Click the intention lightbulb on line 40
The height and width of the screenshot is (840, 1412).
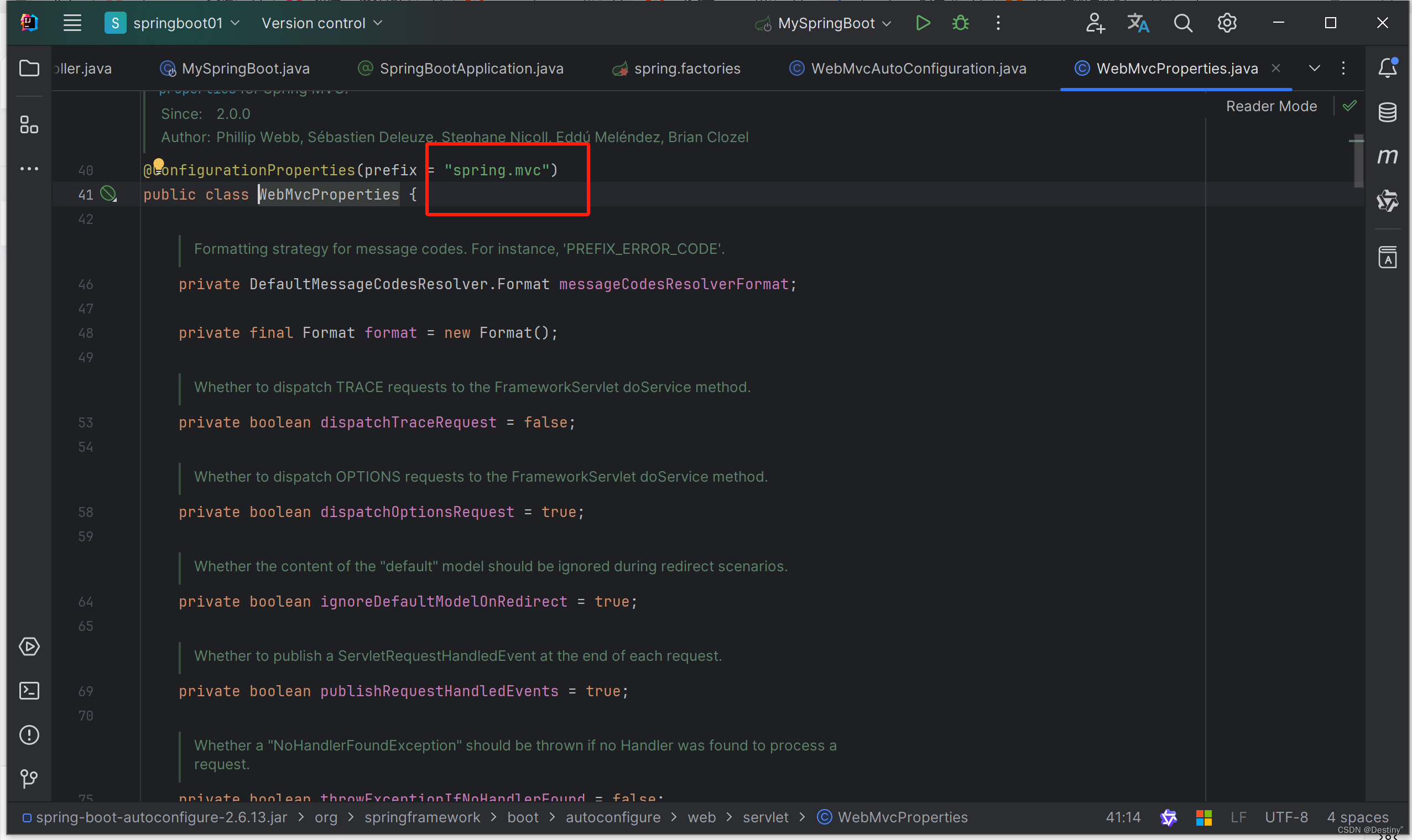coord(159,164)
